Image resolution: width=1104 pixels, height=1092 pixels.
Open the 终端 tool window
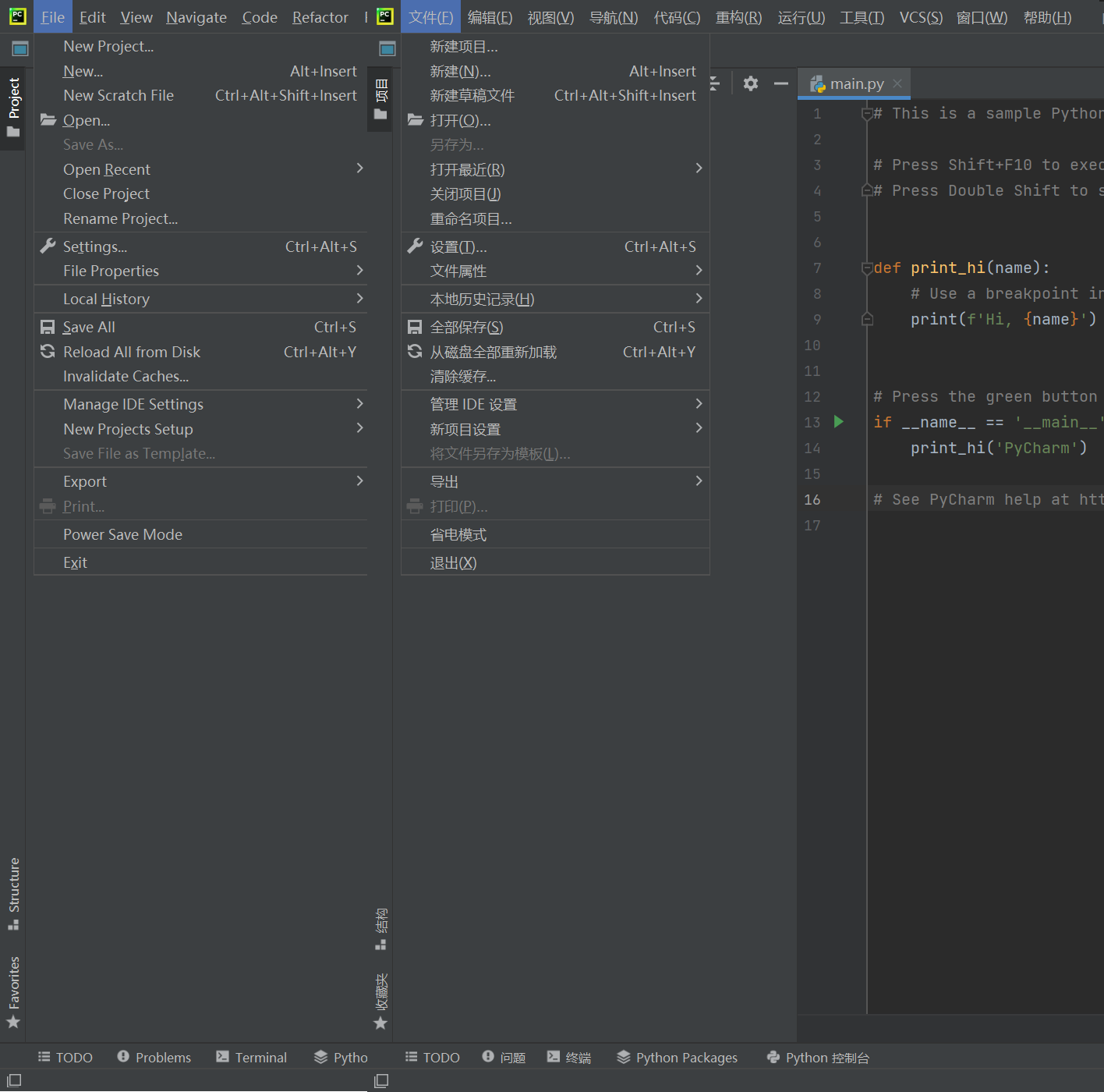[x=569, y=1057]
